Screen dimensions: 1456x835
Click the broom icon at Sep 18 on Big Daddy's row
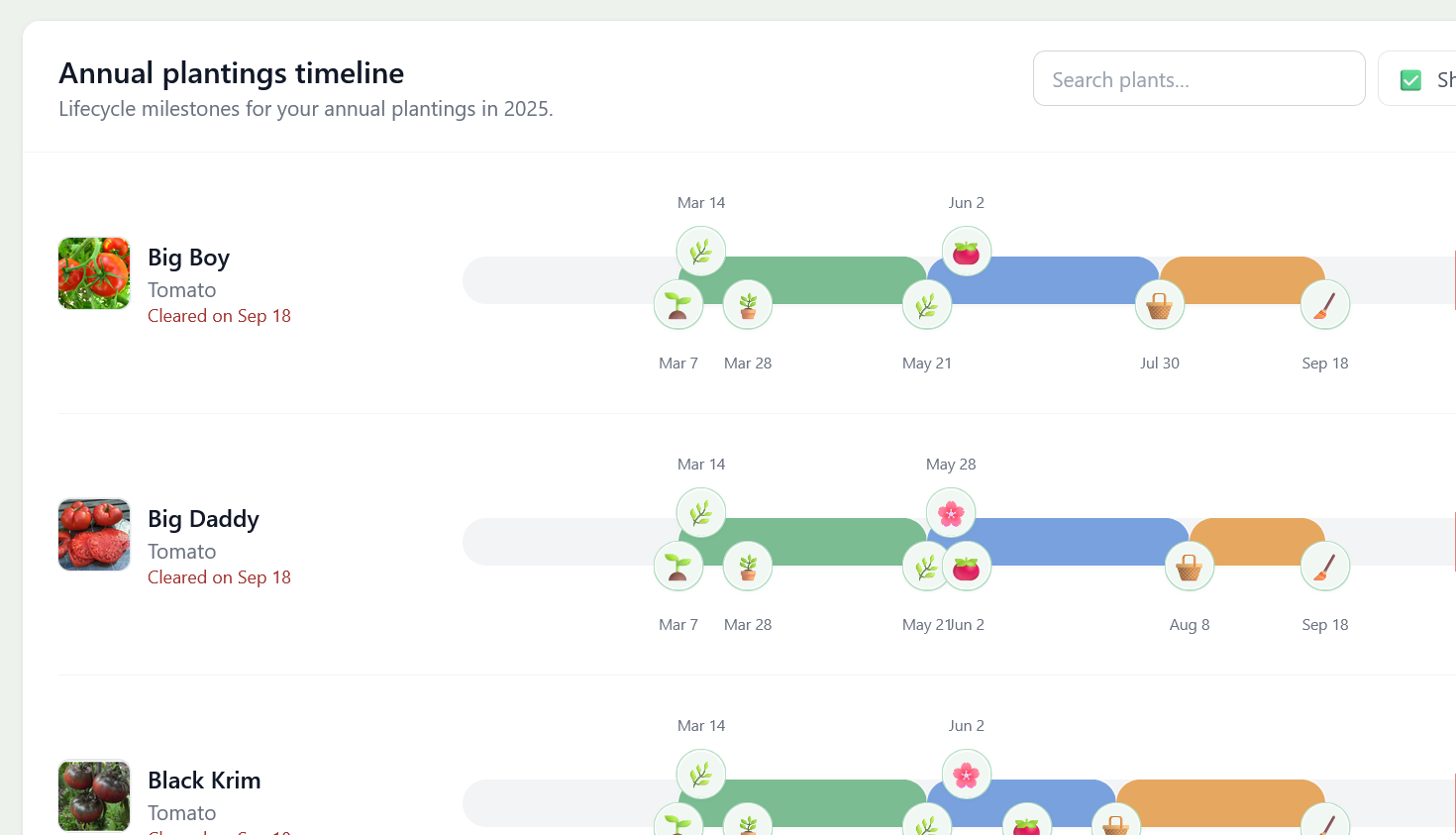tap(1324, 566)
